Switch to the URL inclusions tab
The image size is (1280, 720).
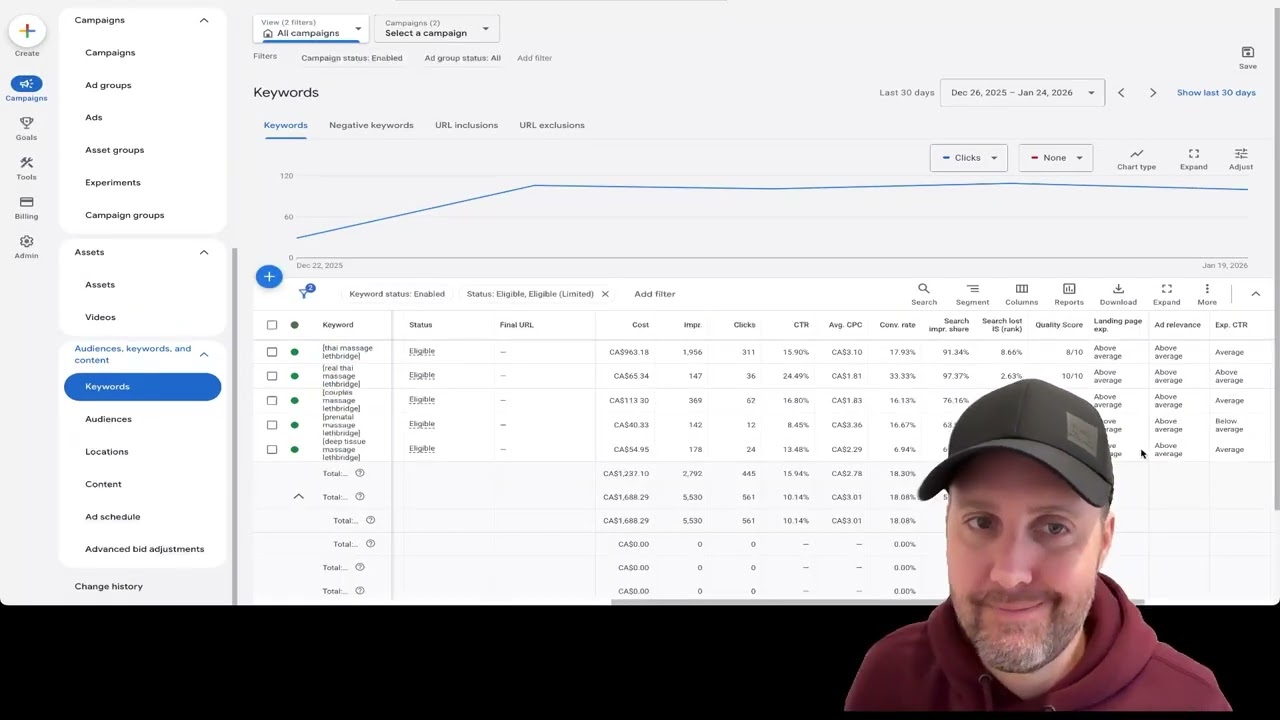click(x=466, y=125)
